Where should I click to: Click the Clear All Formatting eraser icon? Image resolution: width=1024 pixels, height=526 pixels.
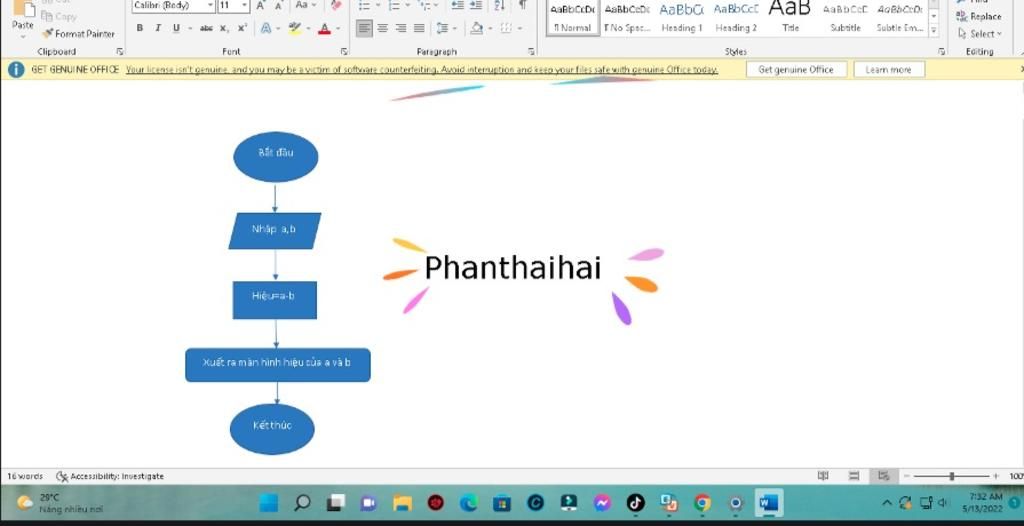(336, 5)
